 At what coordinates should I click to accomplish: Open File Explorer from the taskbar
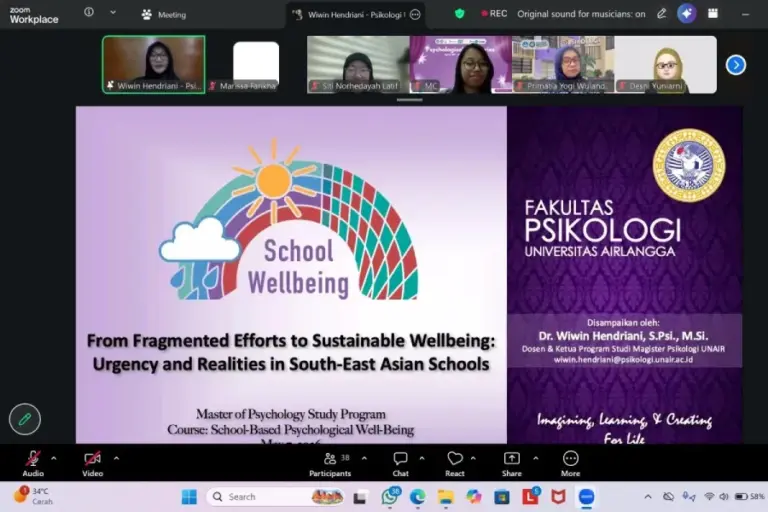coord(446,497)
